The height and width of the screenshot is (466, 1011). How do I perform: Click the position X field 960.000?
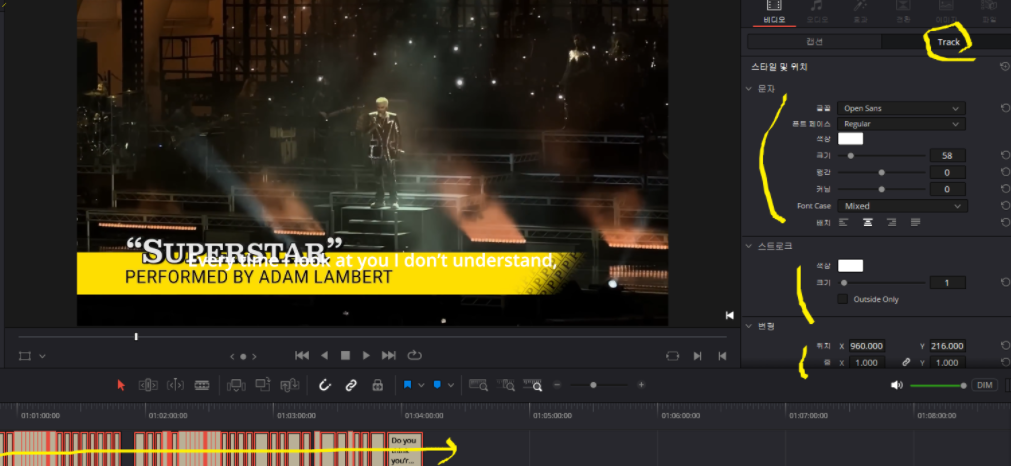tap(867, 346)
